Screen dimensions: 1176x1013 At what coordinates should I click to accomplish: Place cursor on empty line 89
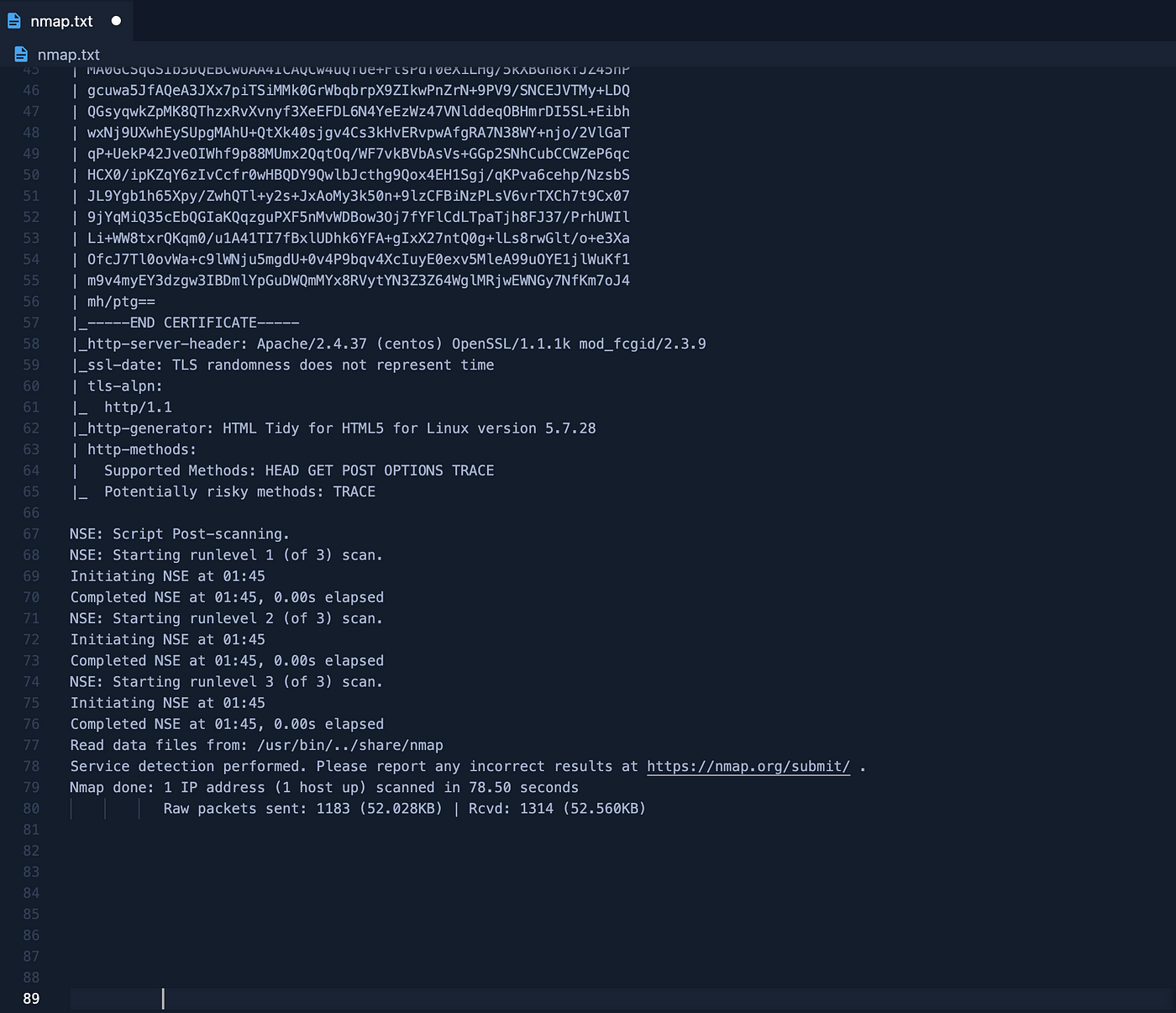coord(622,999)
